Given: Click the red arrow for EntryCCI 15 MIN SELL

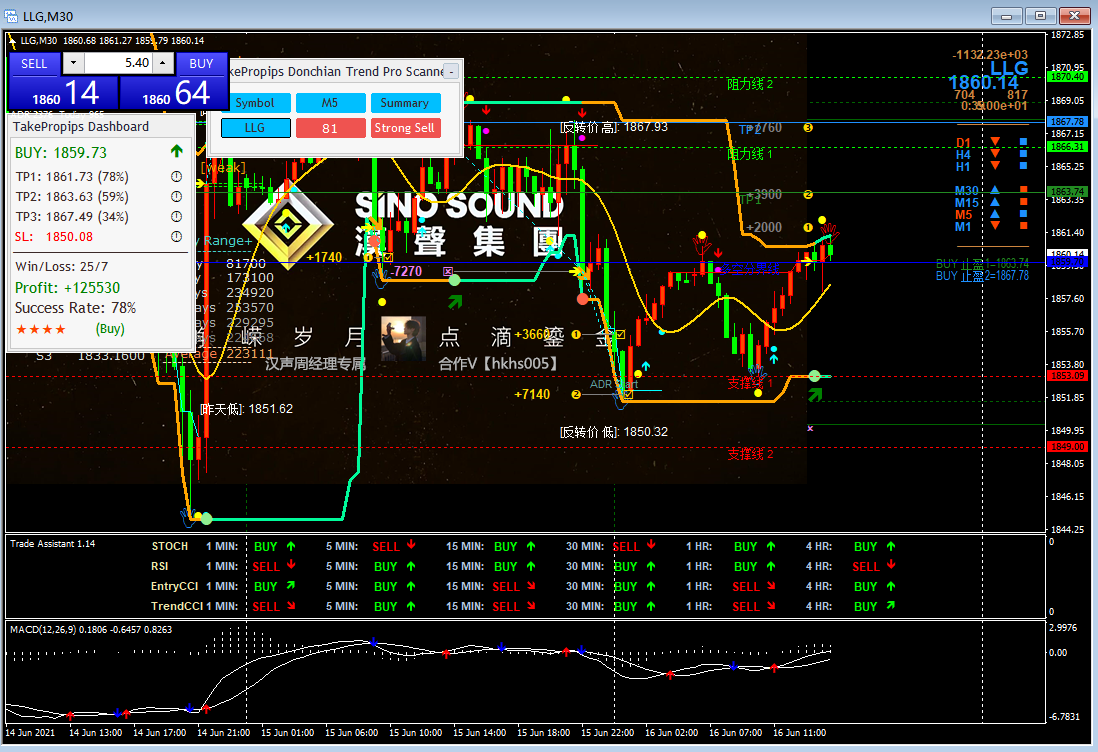Looking at the screenshot, I should pos(531,585).
